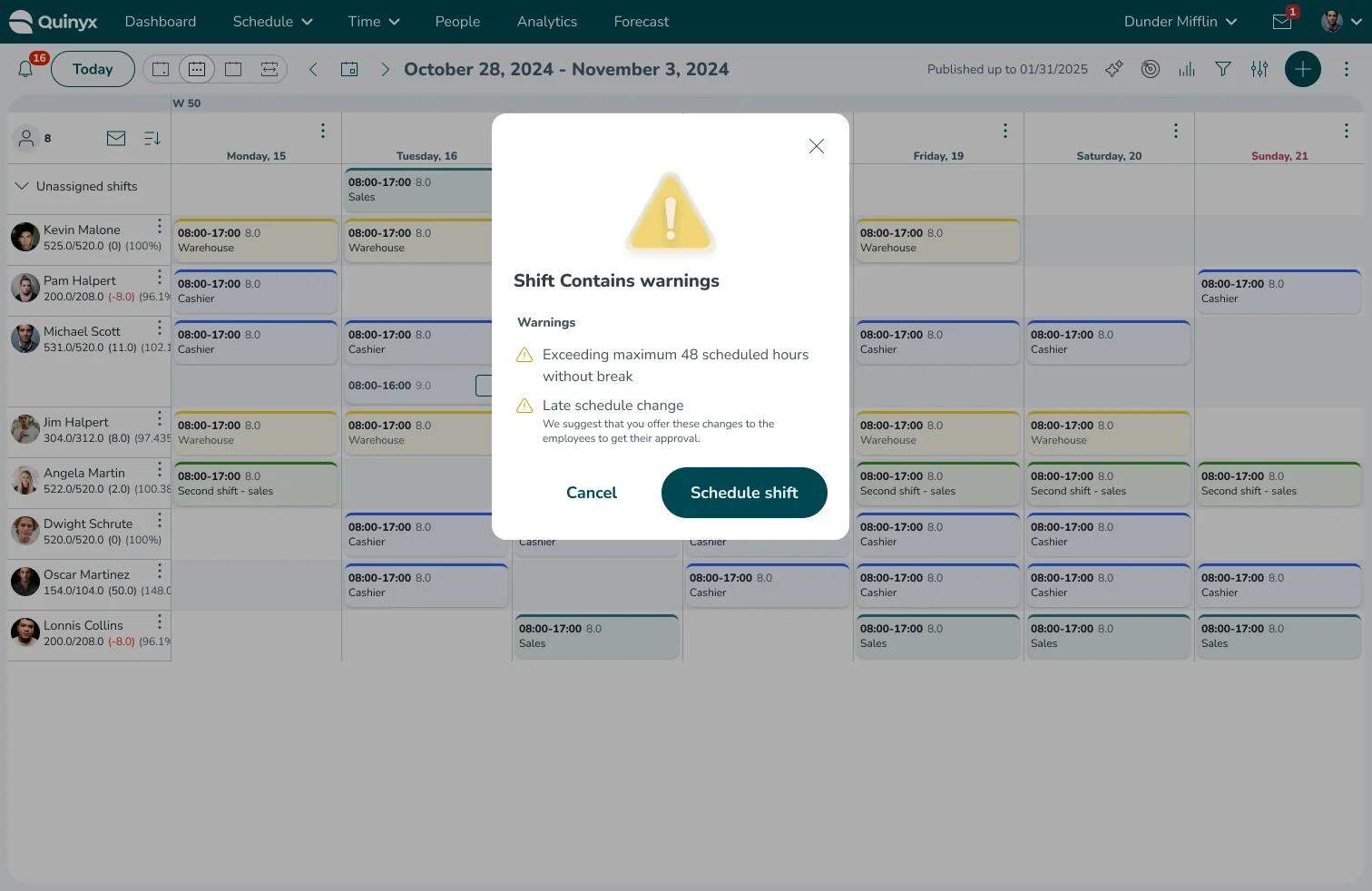Open display options sliders icon
This screenshot has width=1372, height=891.
coord(1259,69)
